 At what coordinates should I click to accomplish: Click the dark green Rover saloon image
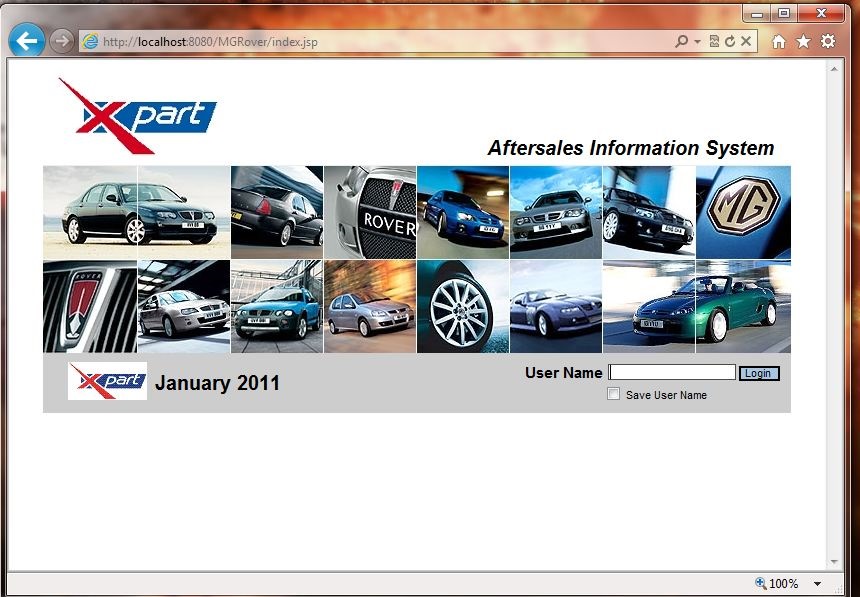[137, 212]
